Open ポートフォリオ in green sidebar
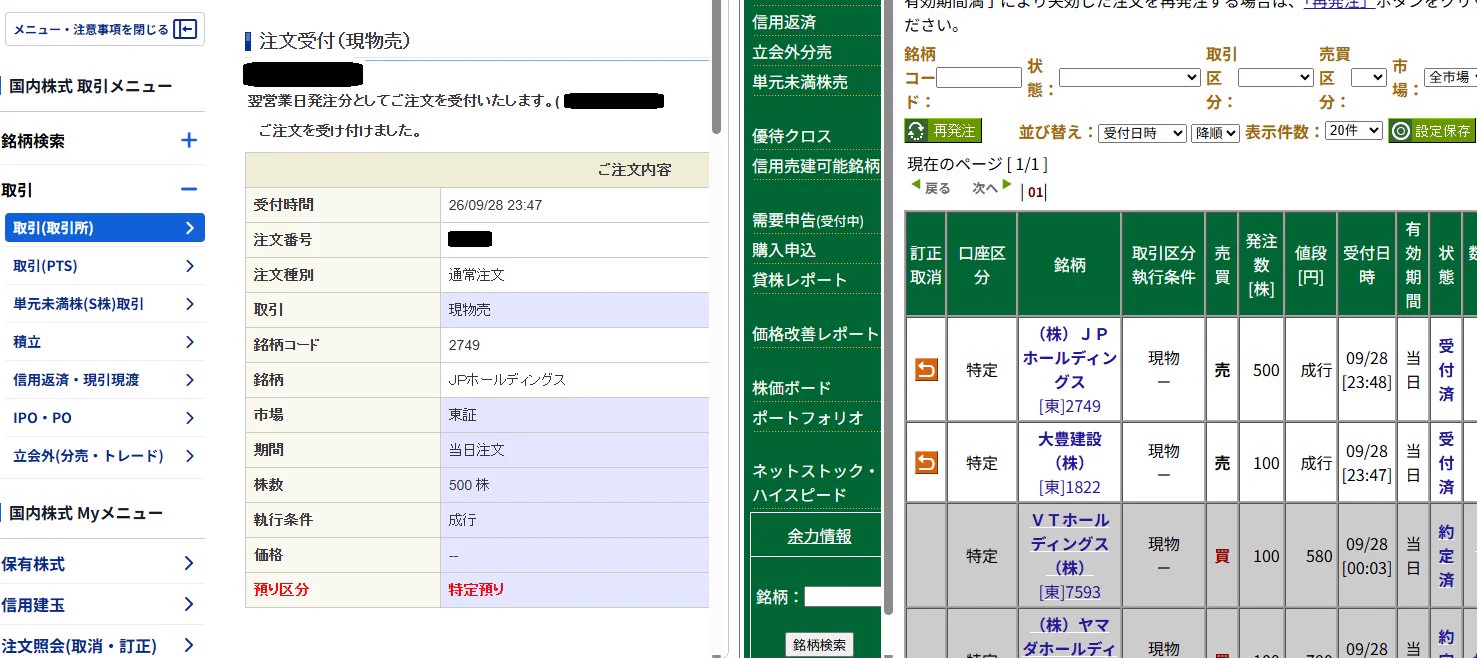Image resolution: width=1477 pixels, height=658 pixels. coord(808,418)
